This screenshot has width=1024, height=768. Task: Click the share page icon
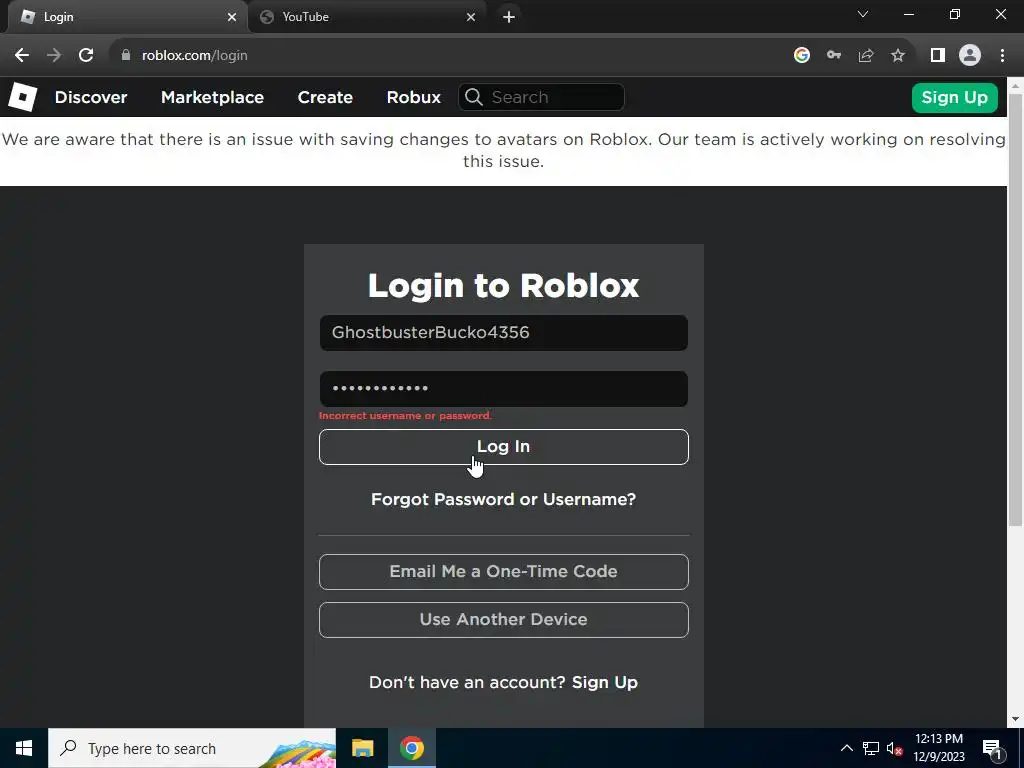coord(866,56)
